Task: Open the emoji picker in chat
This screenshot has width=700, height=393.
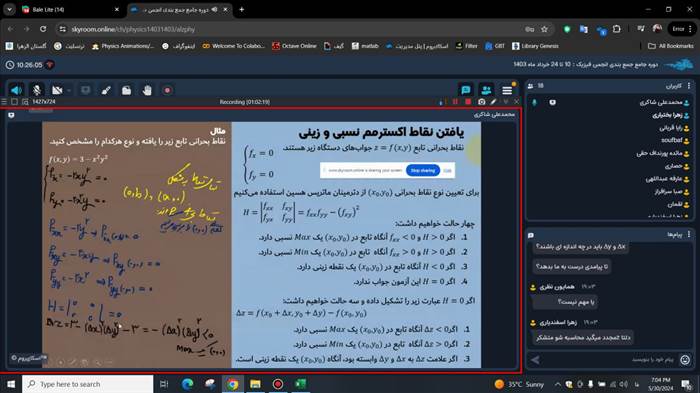Action: tap(685, 360)
